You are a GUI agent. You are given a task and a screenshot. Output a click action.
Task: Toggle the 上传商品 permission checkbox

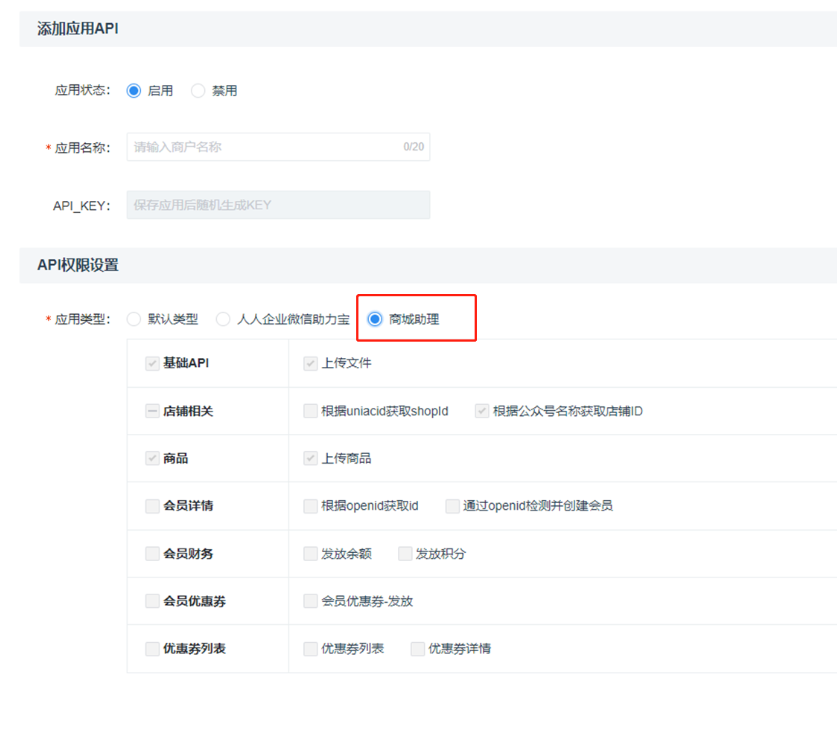coord(310,459)
